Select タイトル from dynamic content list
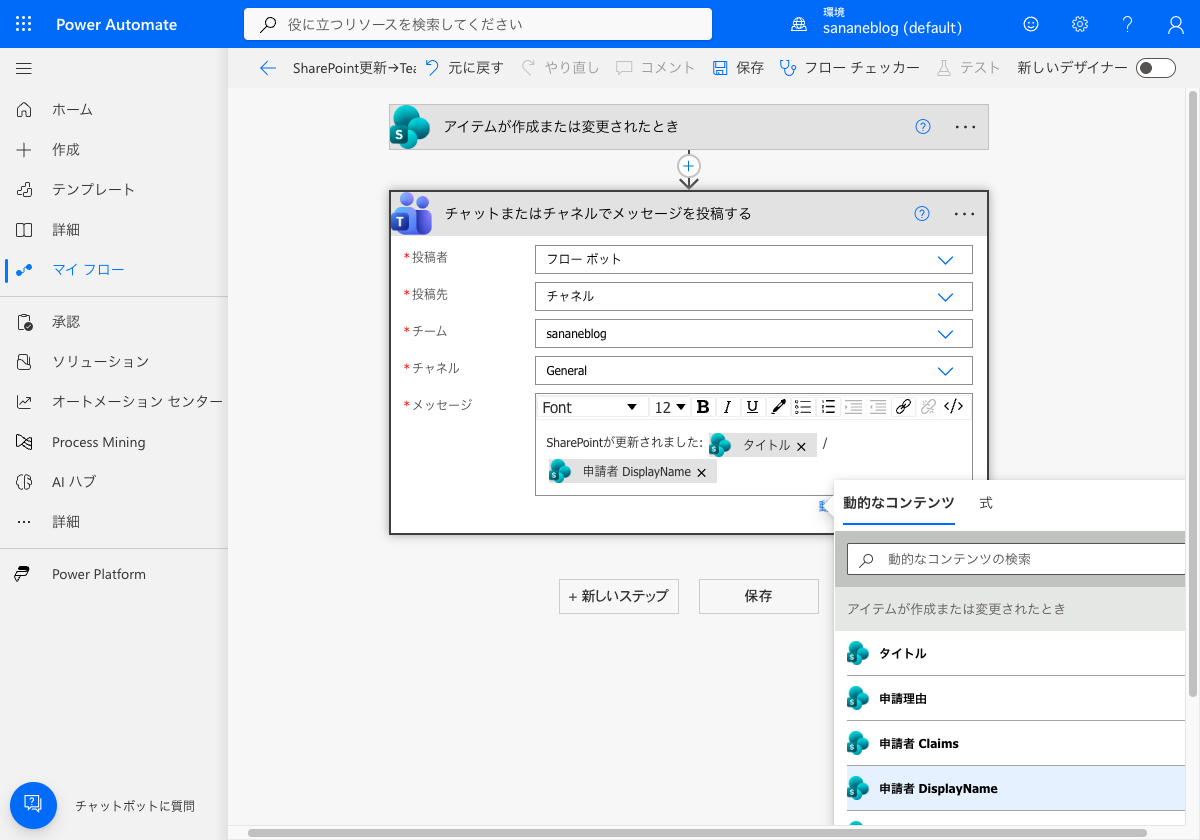 [1016, 654]
